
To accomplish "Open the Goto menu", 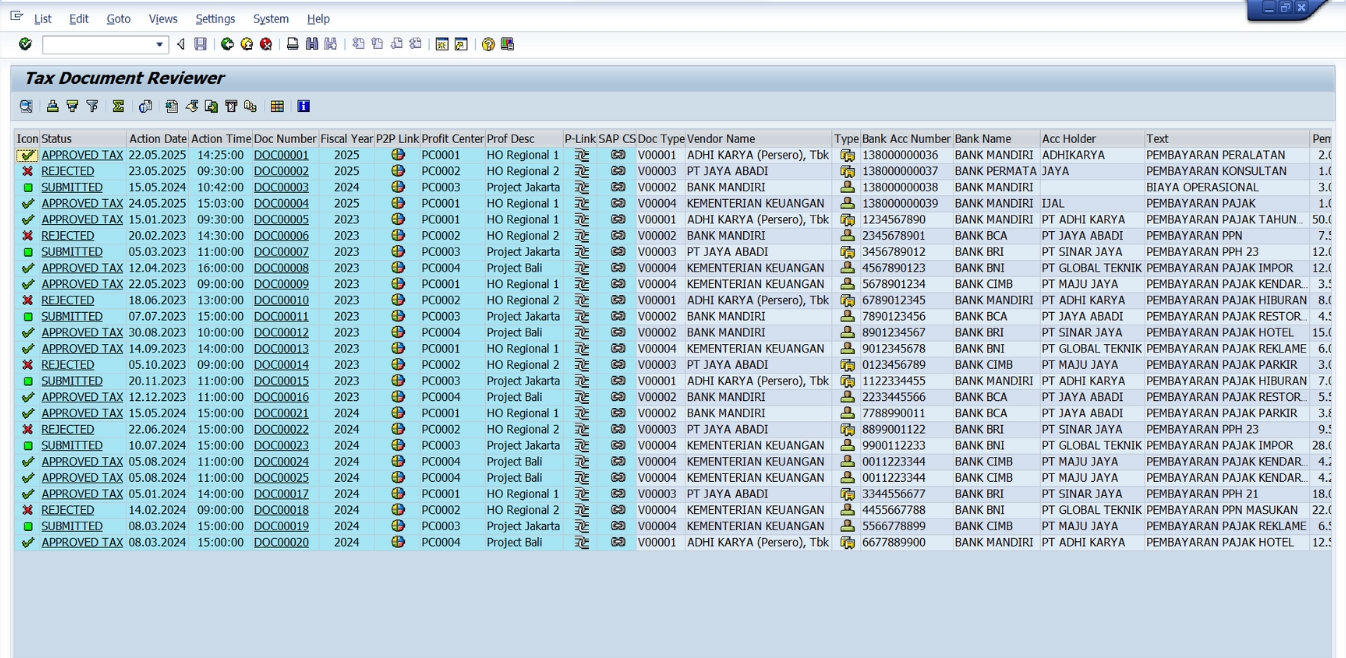I will tap(118, 19).
